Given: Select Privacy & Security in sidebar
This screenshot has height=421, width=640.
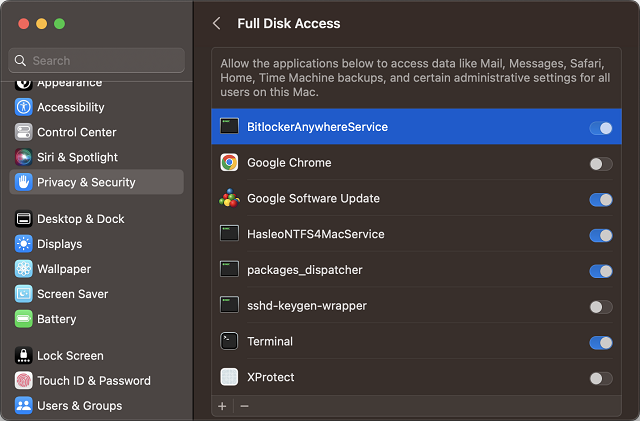Looking at the screenshot, I should [96, 182].
